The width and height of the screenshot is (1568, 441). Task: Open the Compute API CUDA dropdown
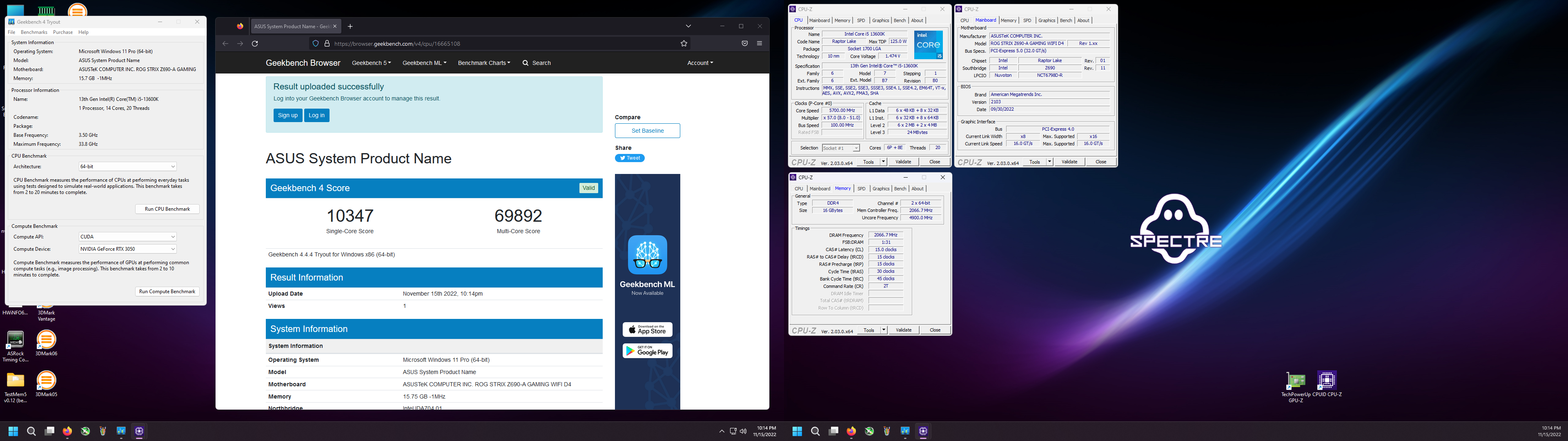tap(128, 236)
